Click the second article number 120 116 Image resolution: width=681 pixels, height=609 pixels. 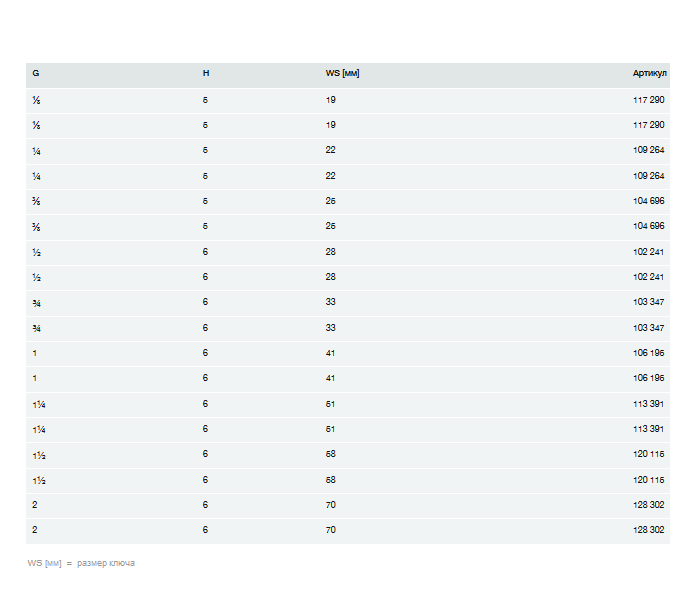click(x=648, y=480)
